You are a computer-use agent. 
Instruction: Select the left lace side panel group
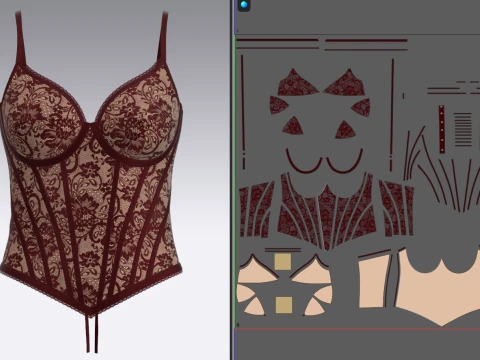[257, 209]
